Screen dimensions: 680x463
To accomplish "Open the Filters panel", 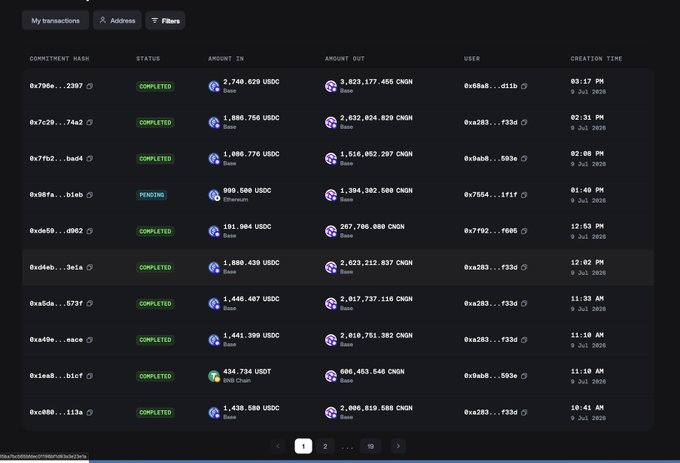I will click(x=165, y=20).
